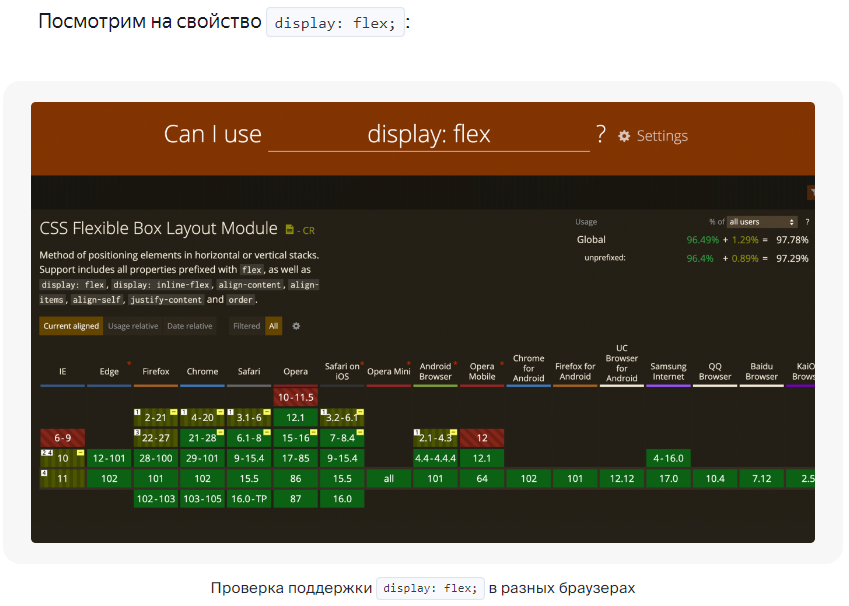Click the Edge column header

click(109, 372)
